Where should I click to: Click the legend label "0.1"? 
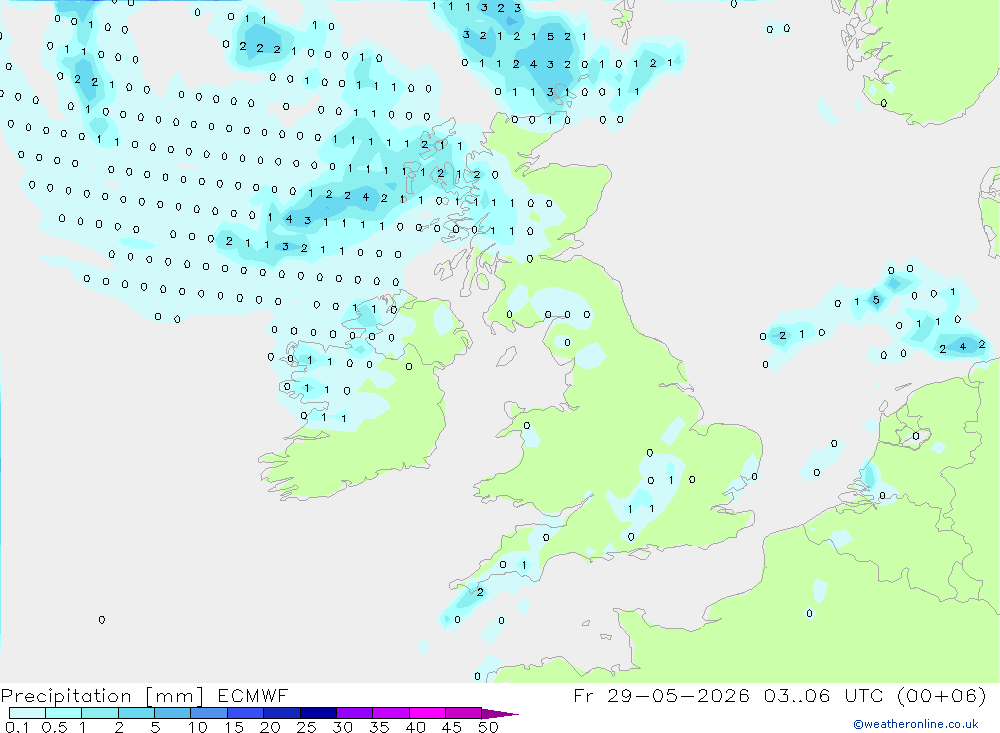pyautogui.click(x=17, y=727)
